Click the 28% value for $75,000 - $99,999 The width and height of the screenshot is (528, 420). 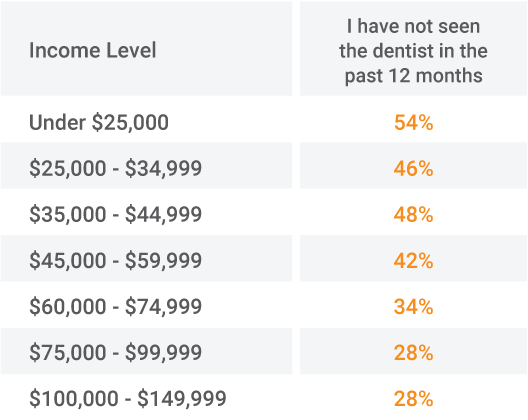tap(413, 353)
